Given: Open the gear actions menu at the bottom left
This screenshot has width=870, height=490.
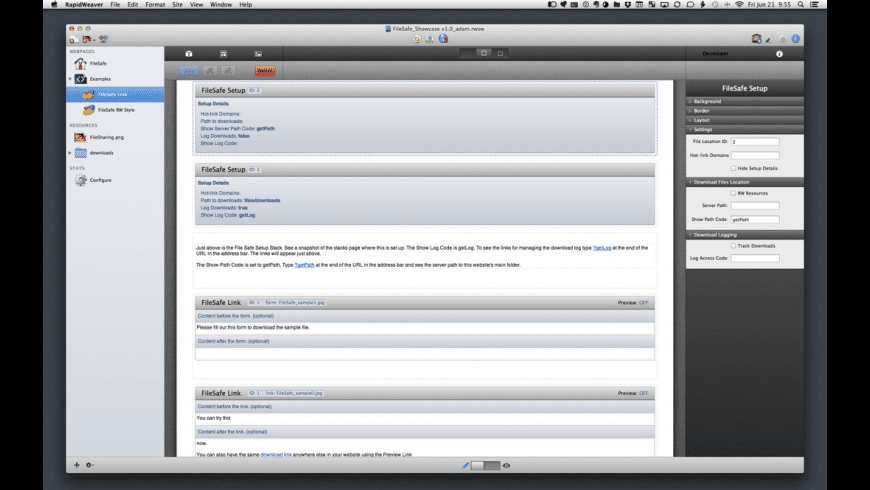Looking at the screenshot, I should click(89, 465).
